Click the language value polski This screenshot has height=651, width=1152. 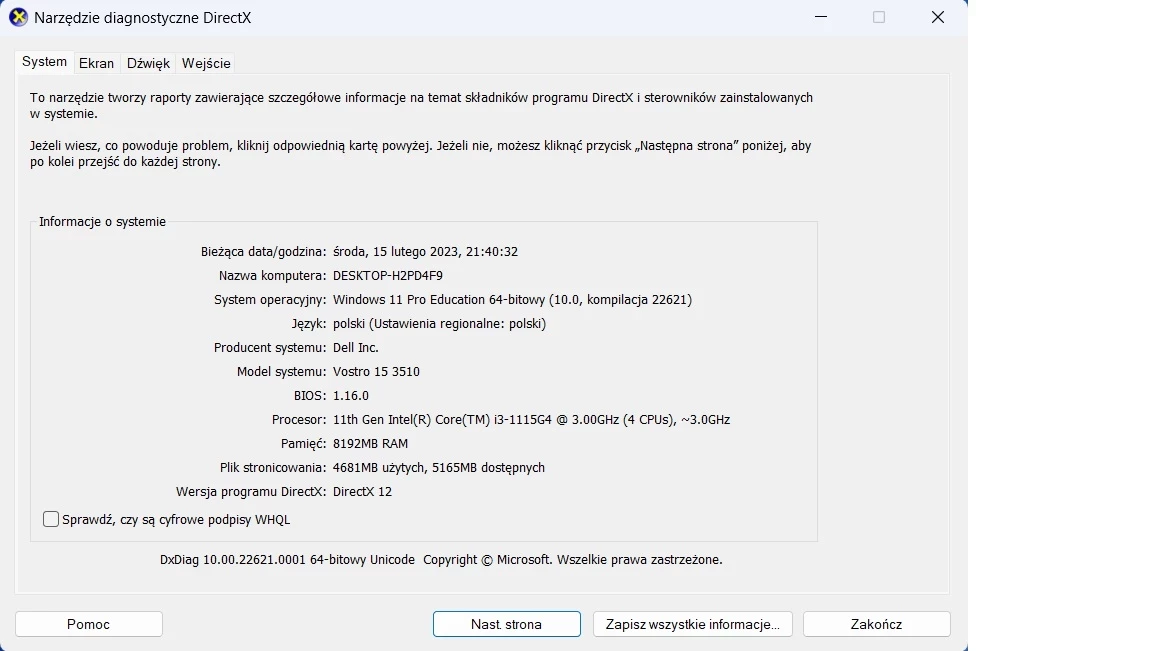[x=439, y=323]
